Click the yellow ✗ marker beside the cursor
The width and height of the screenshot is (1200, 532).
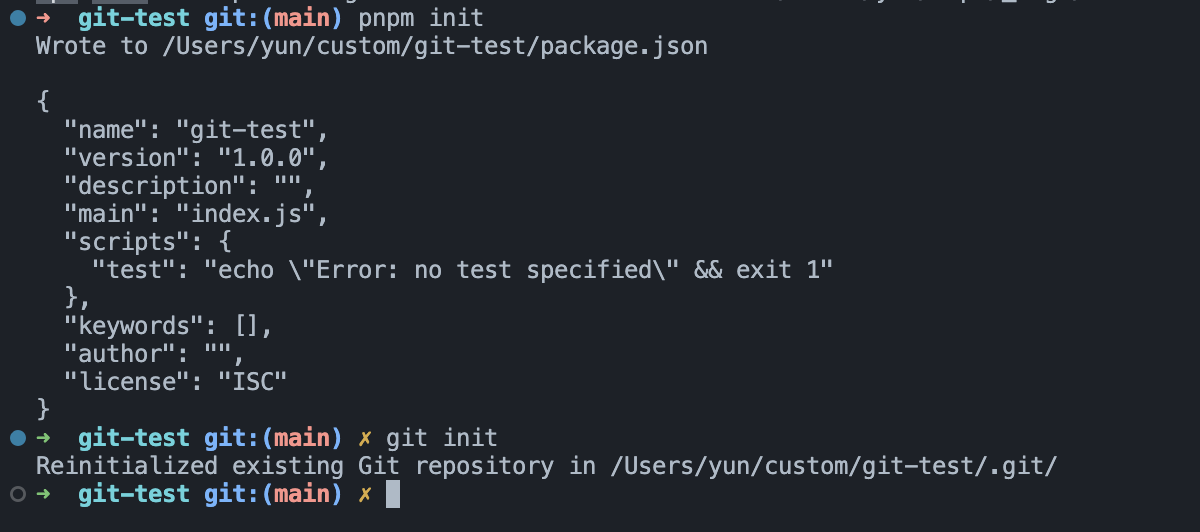click(x=365, y=494)
